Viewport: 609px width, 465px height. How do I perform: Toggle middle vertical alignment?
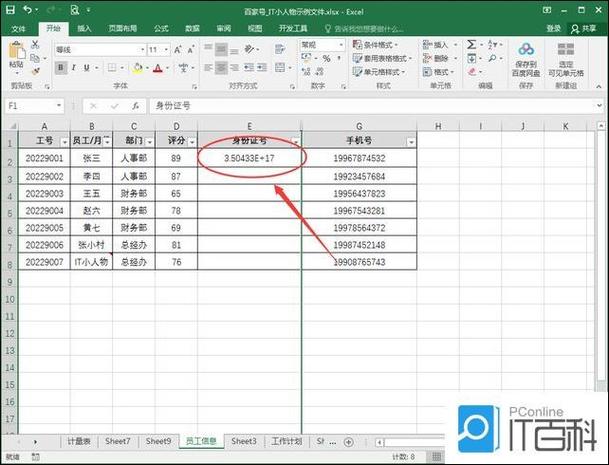click(221, 49)
